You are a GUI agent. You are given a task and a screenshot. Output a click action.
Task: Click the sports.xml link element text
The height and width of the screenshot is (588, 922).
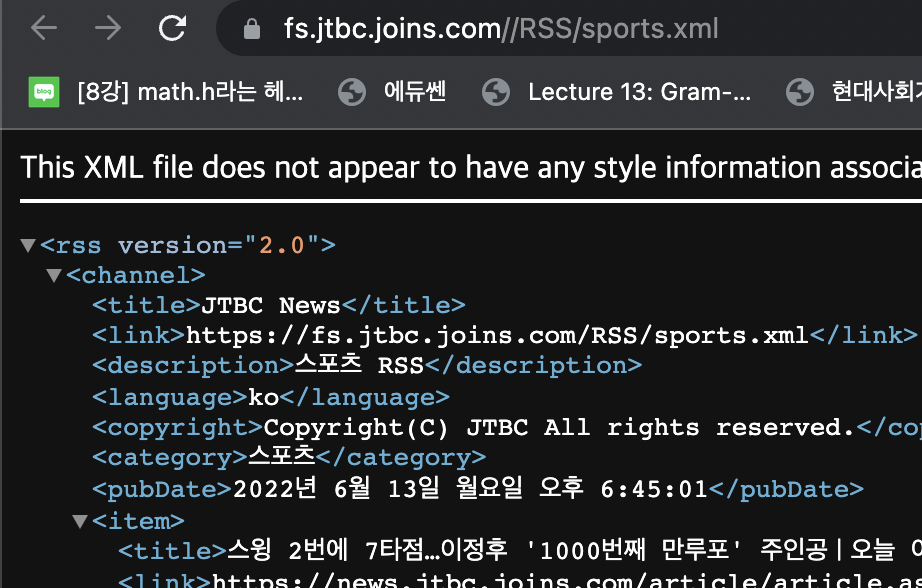point(497,335)
